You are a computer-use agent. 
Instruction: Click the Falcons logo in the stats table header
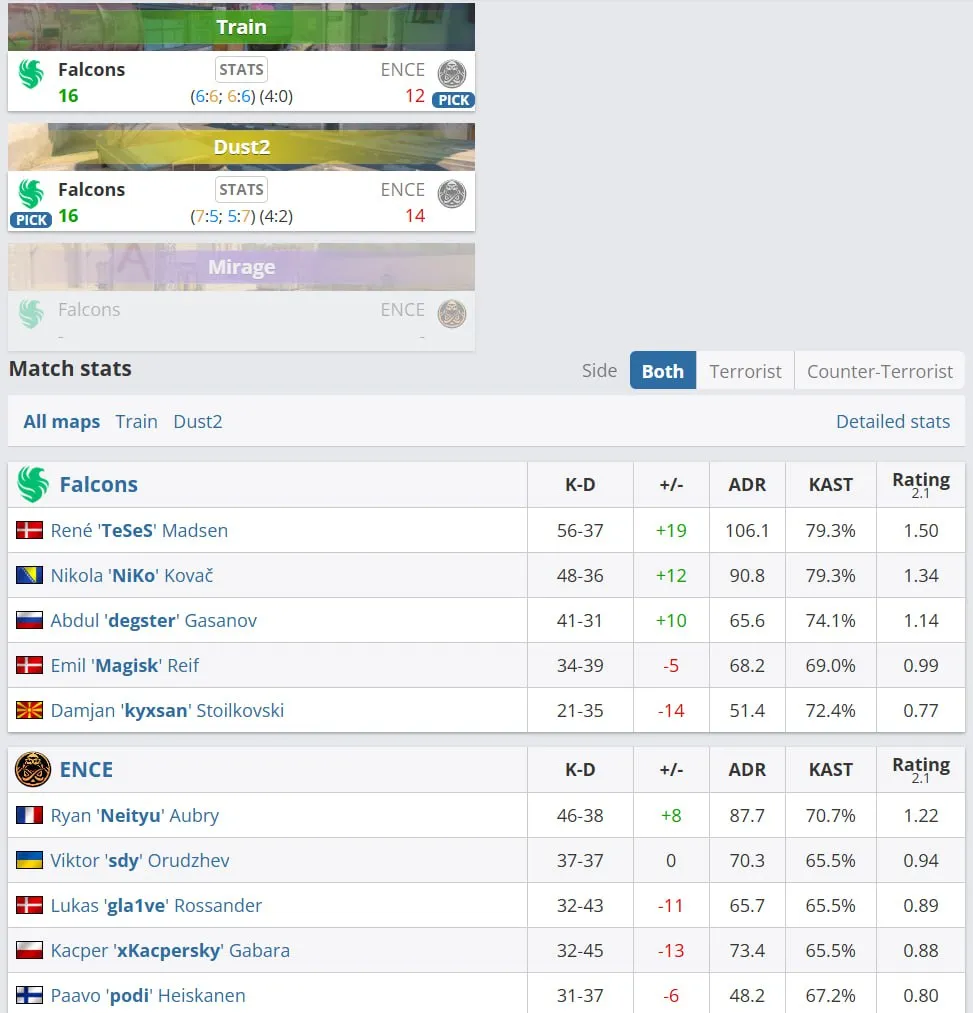[x=32, y=485]
